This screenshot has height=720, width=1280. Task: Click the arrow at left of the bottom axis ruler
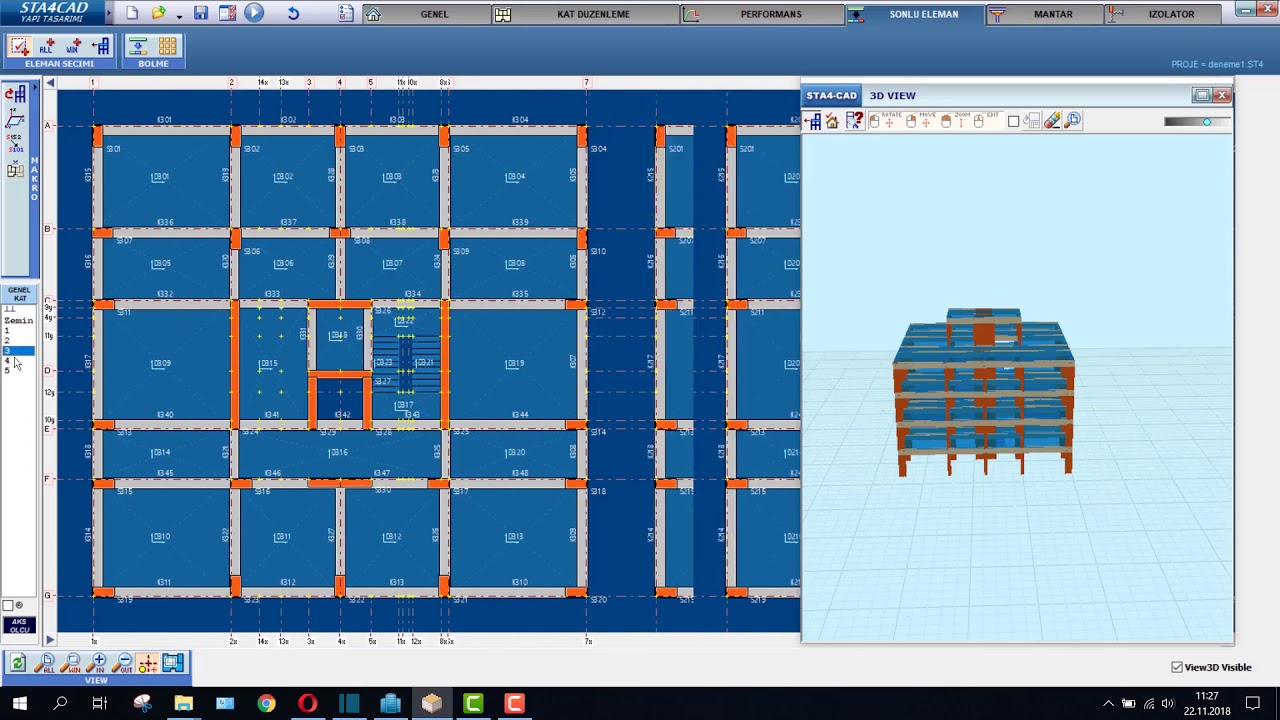coord(49,640)
